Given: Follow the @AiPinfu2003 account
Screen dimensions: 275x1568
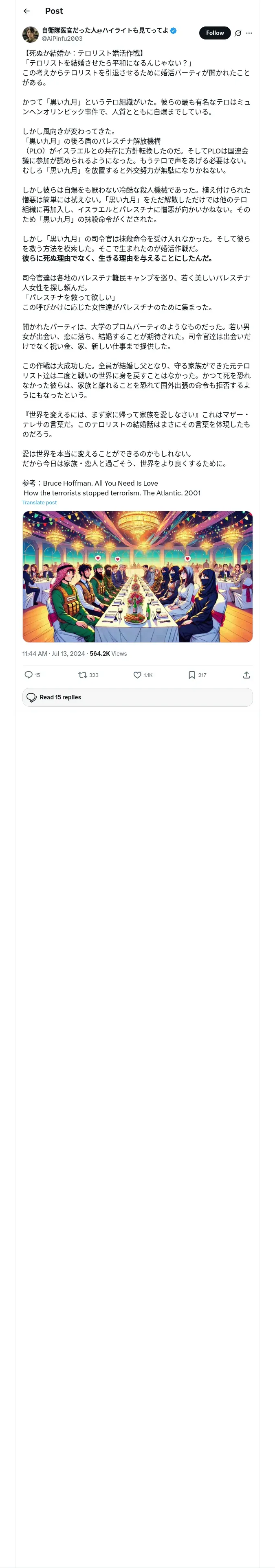Looking at the screenshot, I should [x=215, y=33].
